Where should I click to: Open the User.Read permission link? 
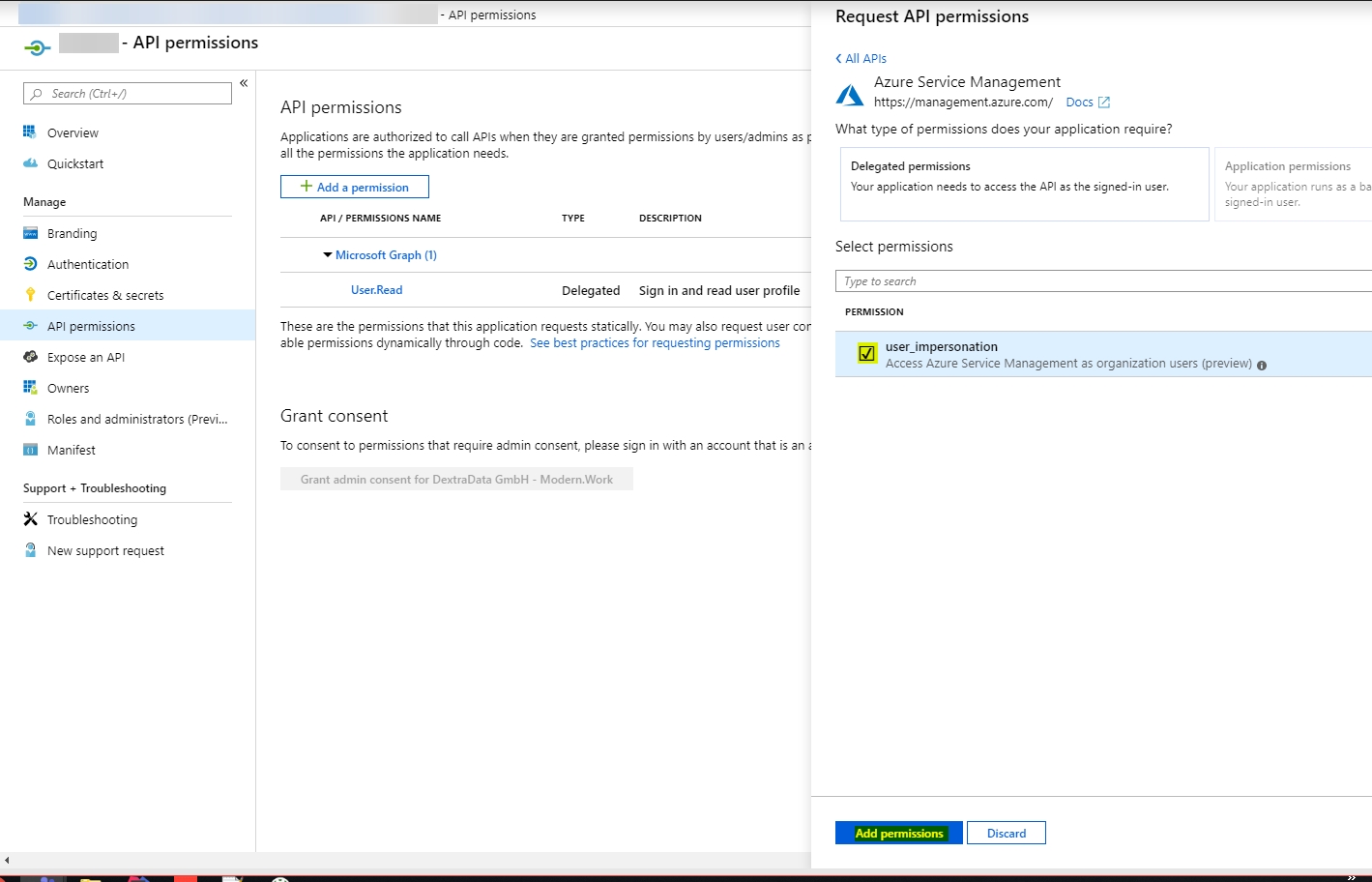pos(377,289)
